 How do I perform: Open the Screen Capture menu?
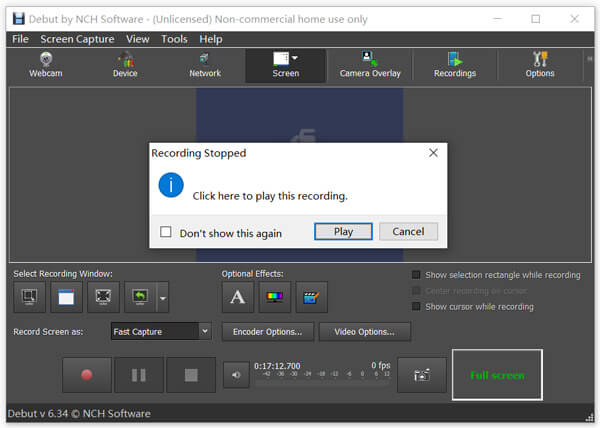pyautogui.click(x=76, y=39)
